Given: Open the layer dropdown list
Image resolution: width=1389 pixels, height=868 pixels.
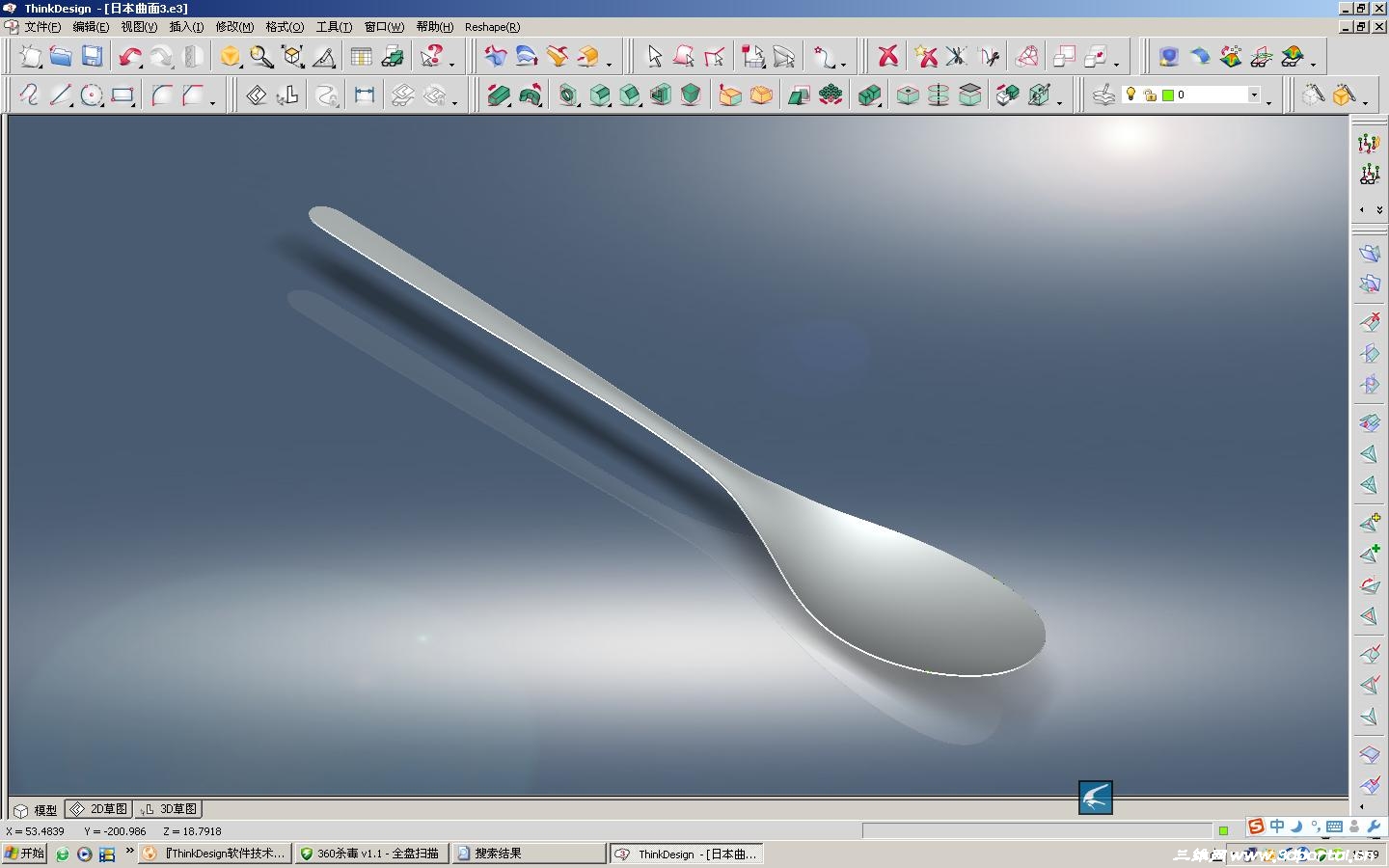Looking at the screenshot, I should click(x=1254, y=95).
